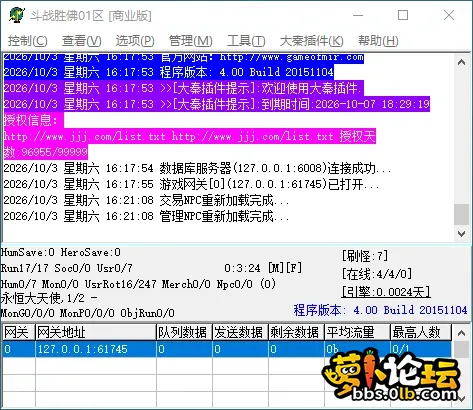Open the 管理(M) menu

click(x=190, y=41)
